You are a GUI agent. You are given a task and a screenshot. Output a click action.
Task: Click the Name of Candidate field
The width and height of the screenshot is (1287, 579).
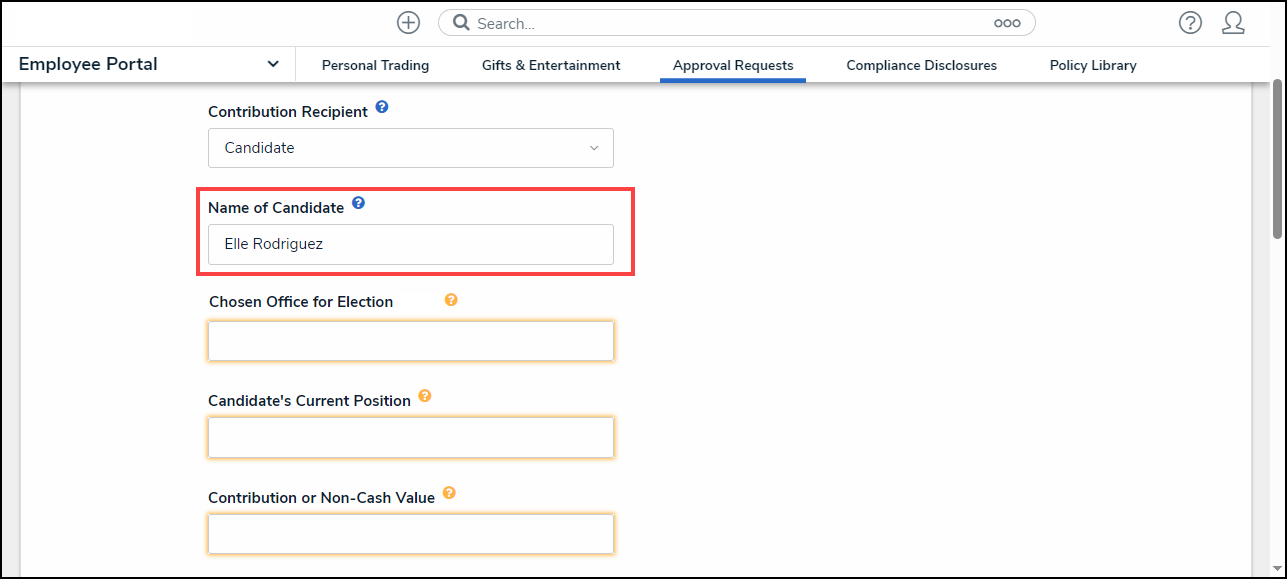(x=410, y=244)
